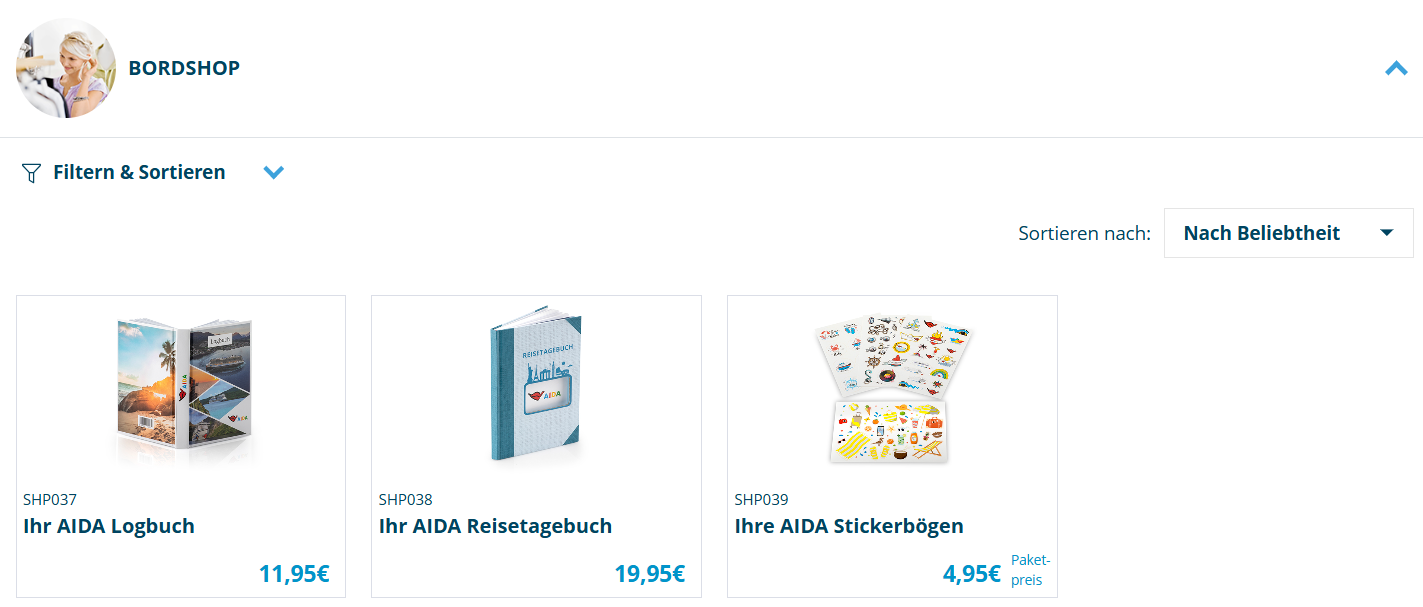The image size is (1423, 607).
Task: Collapse the Bordshop section with chevron up
Action: (x=1396, y=68)
